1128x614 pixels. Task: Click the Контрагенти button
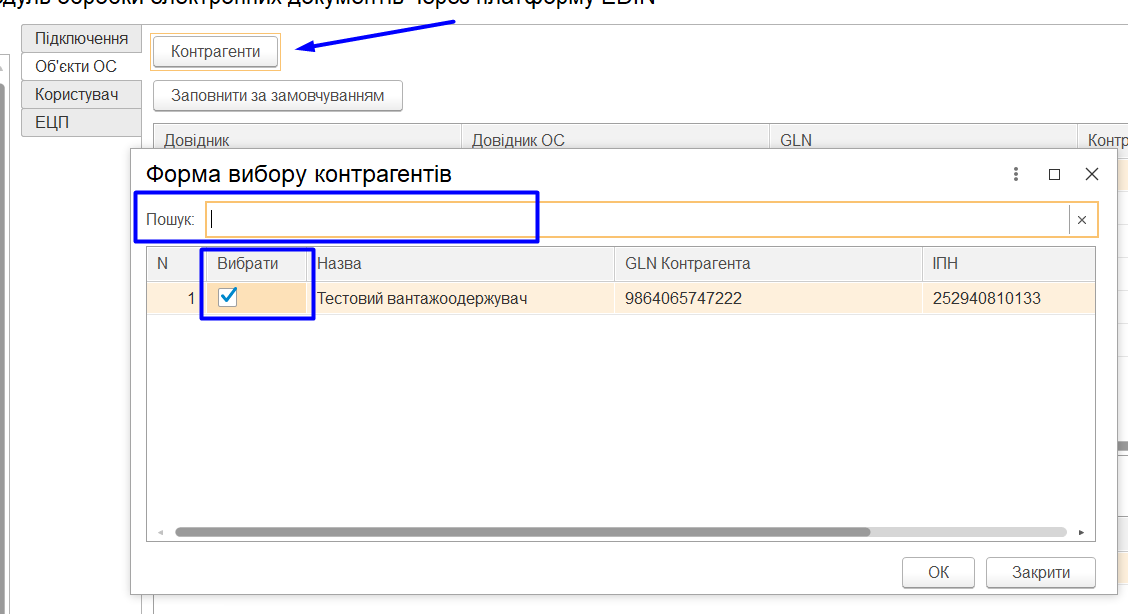[x=215, y=52]
